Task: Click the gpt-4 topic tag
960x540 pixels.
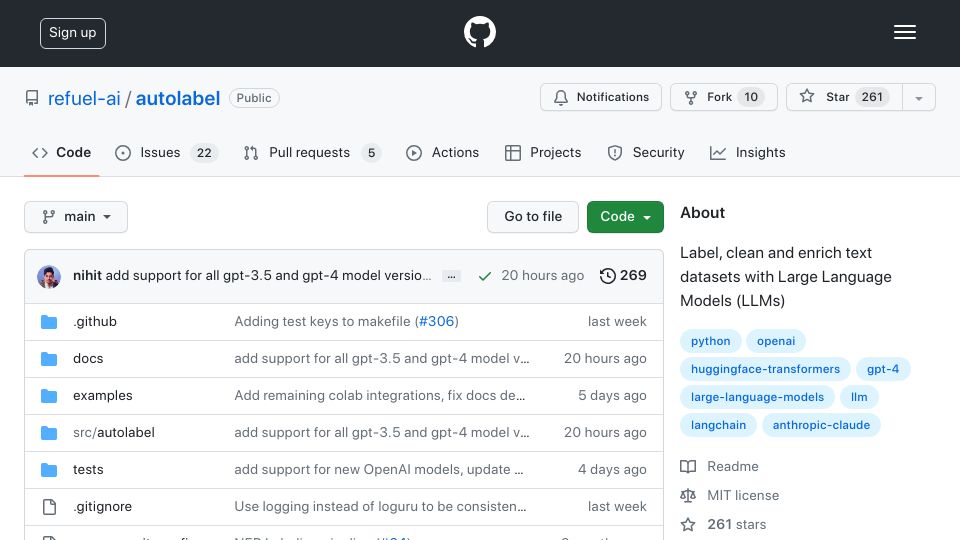Action: [883, 369]
